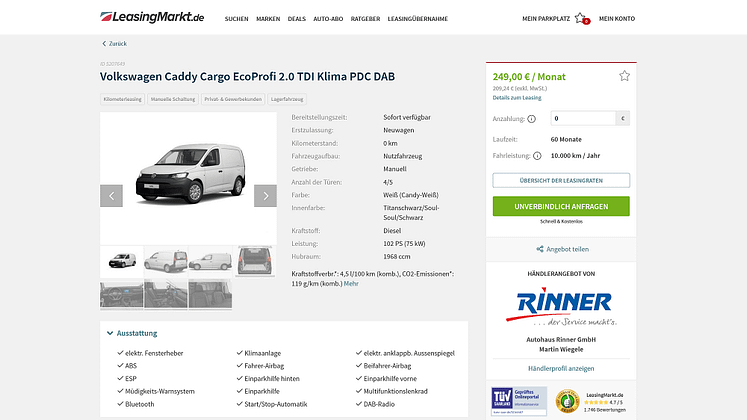
Task: Open the DEALS menu
Action: click(x=297, y=19)
